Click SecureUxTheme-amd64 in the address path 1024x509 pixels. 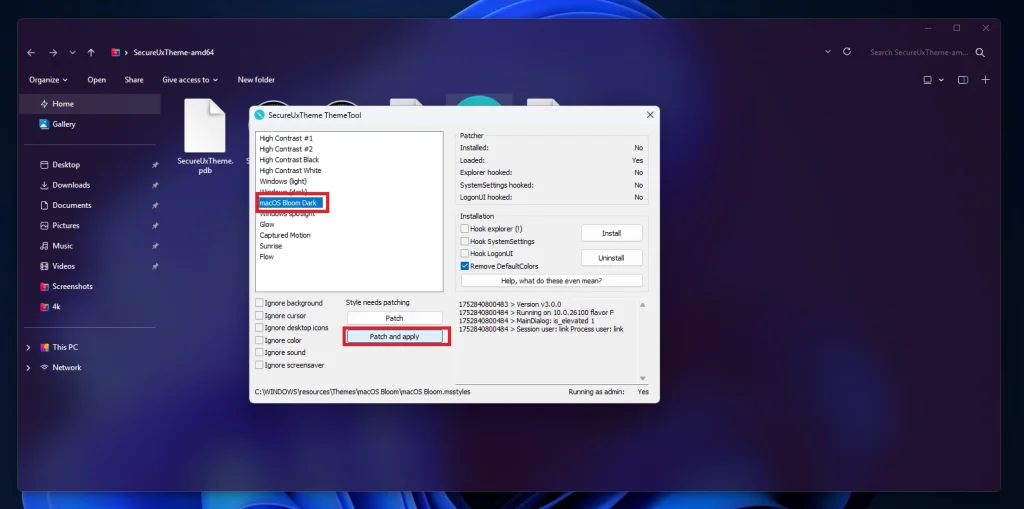(174, 52)
